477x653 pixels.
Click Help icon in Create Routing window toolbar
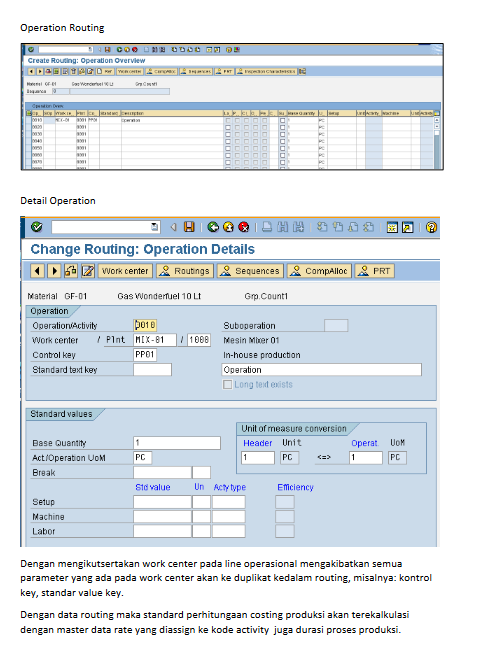pos(229,50)
